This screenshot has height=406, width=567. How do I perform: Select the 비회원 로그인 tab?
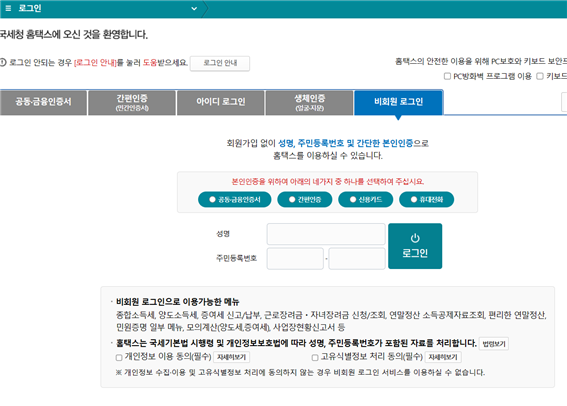(398, 102)
